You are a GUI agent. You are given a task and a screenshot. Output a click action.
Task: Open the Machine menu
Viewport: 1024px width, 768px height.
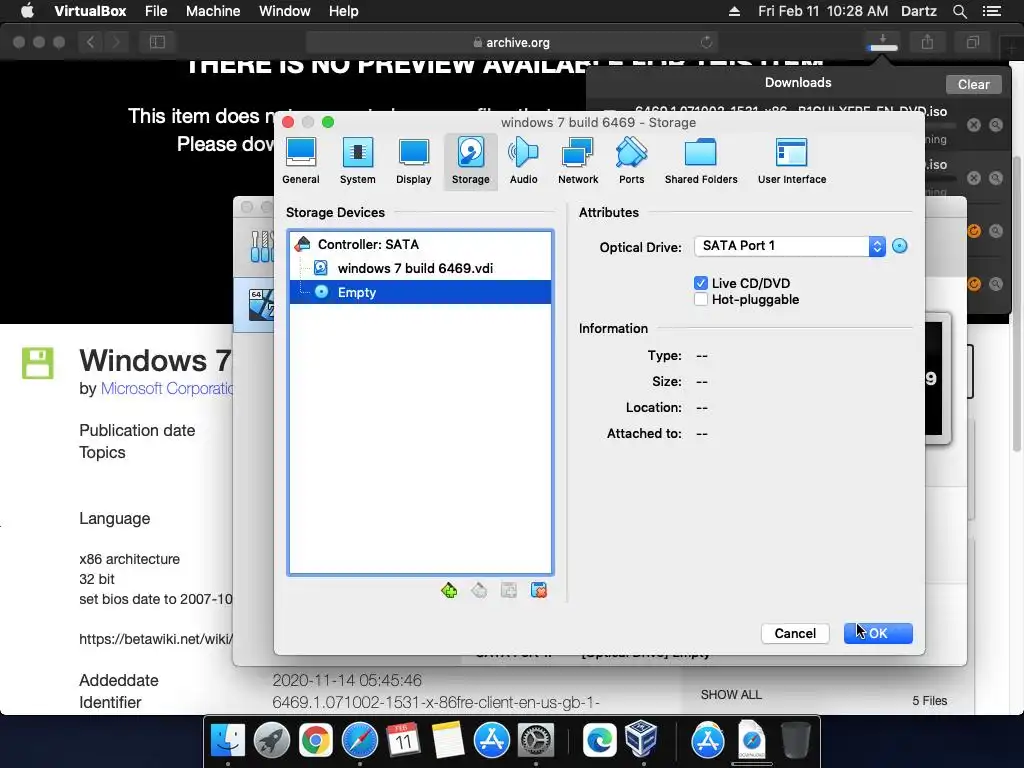coord(213,11)
